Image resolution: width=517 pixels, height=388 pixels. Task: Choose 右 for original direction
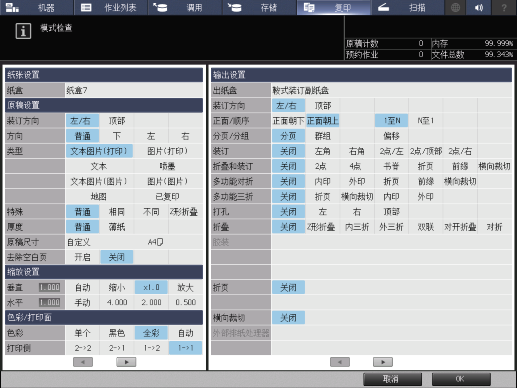[x=185, y=136]
